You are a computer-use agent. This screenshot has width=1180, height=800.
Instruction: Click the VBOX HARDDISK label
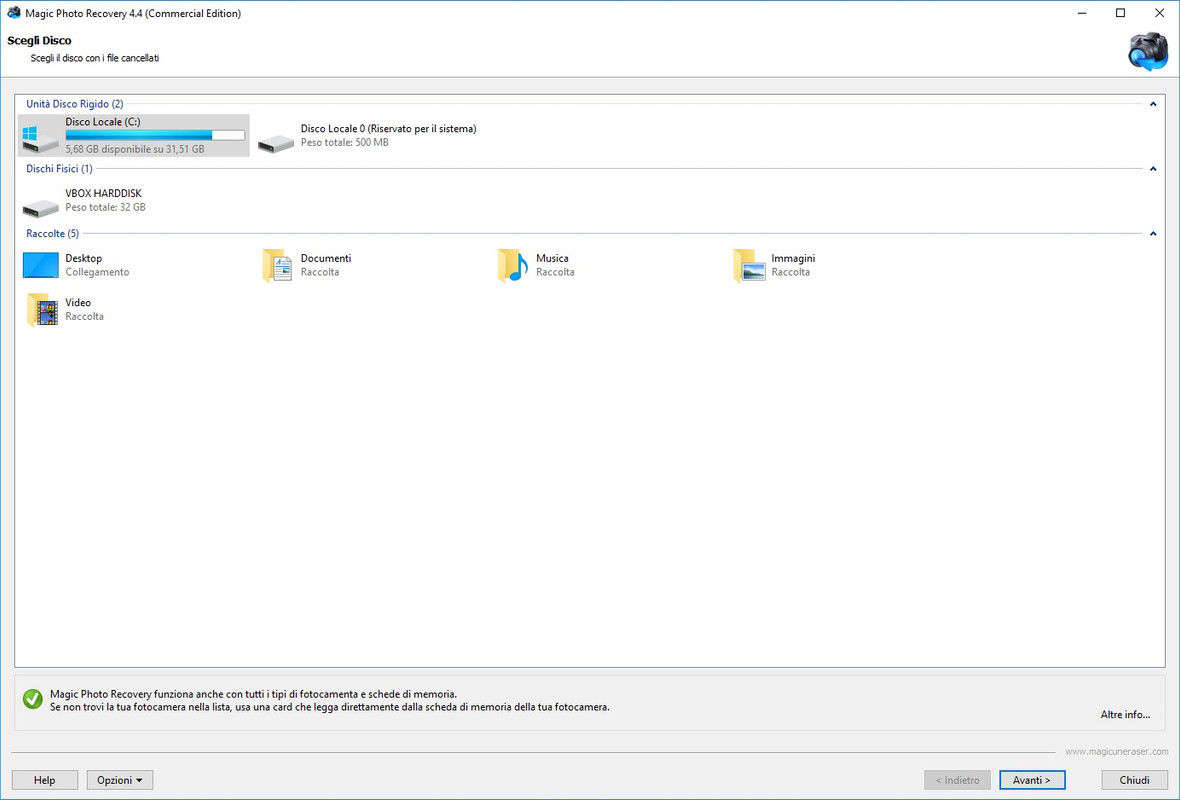pos(104,193)
